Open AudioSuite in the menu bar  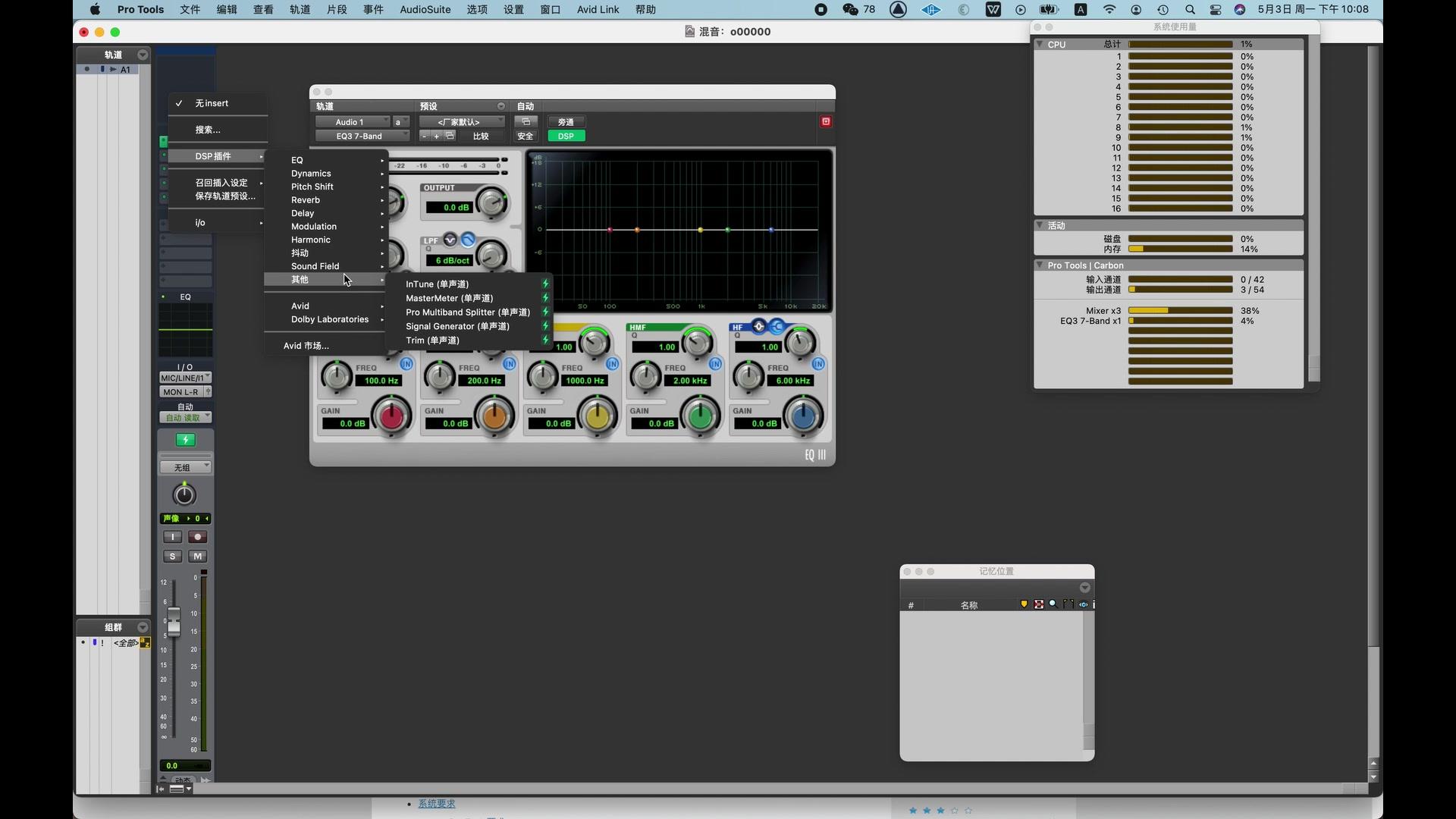[425, 9]
